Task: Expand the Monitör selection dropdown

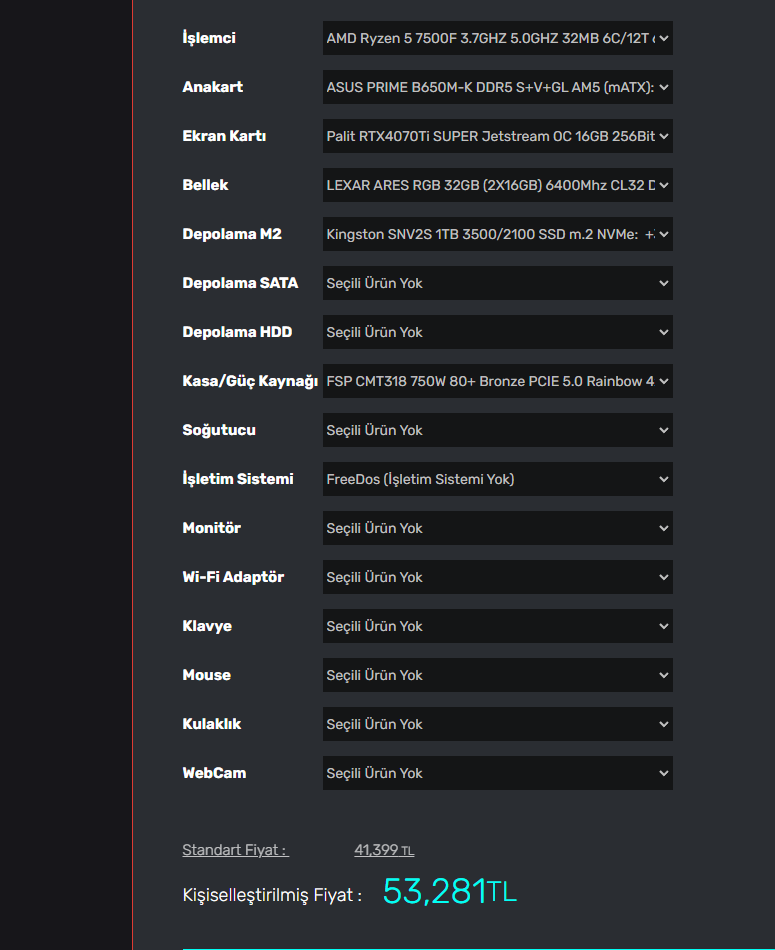Action: coord(497,528)
